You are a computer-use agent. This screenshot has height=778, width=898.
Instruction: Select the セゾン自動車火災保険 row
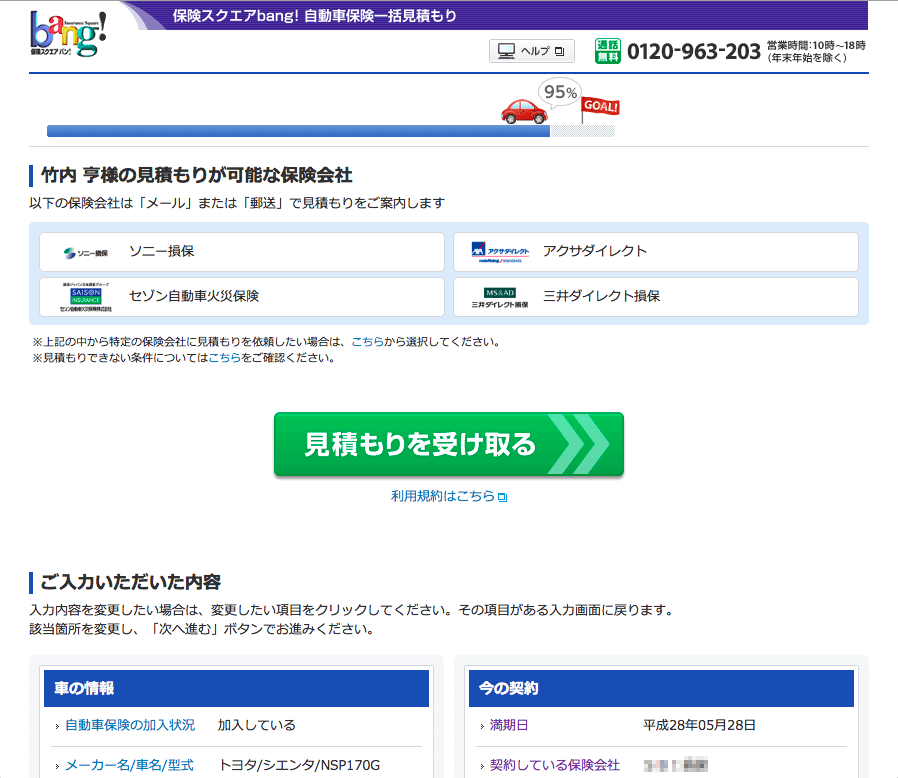(x=242, y=297)
